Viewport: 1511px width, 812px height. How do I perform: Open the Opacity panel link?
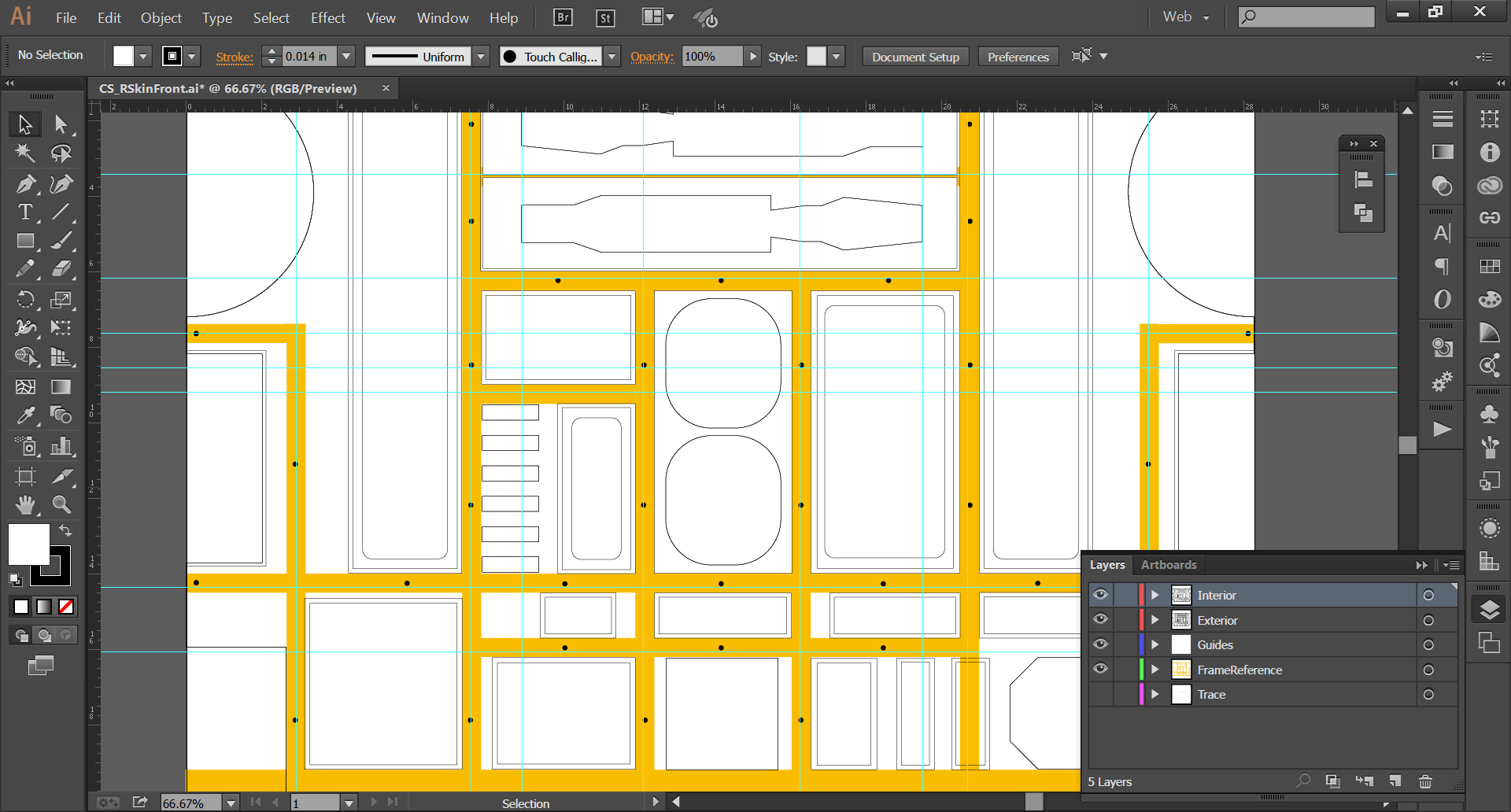click(x=652, y=57)
